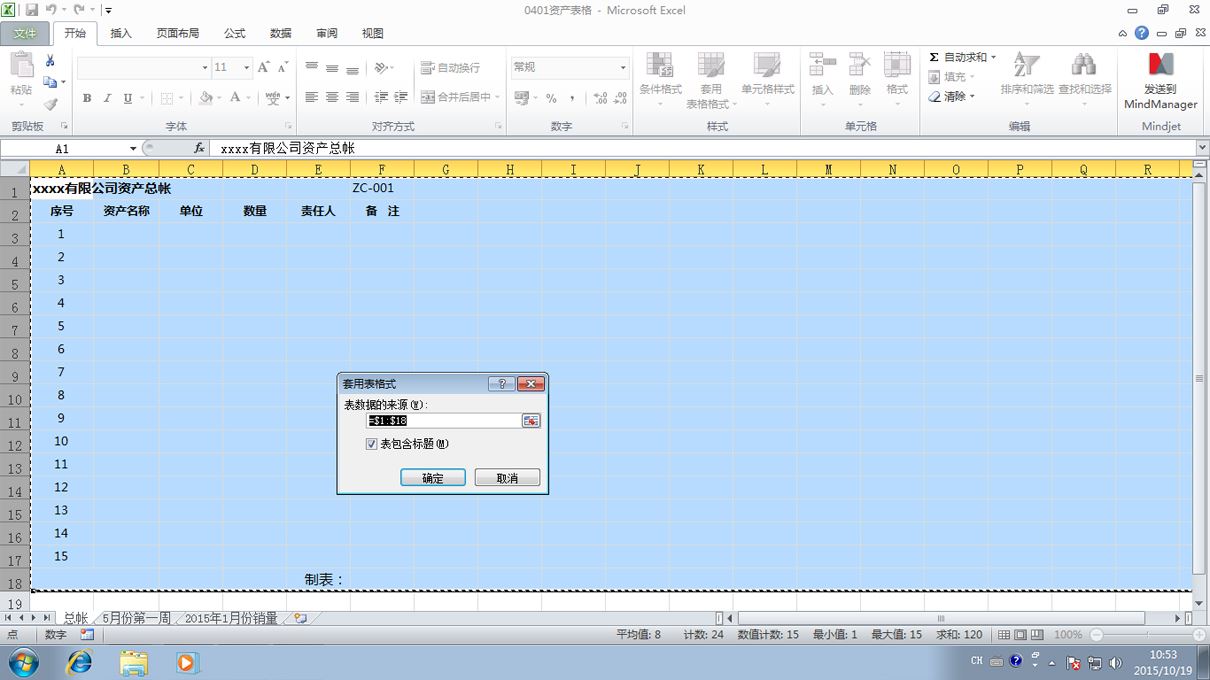Click the Cut scissors icon
This screenshot has width=1210, height=680.
50,61
